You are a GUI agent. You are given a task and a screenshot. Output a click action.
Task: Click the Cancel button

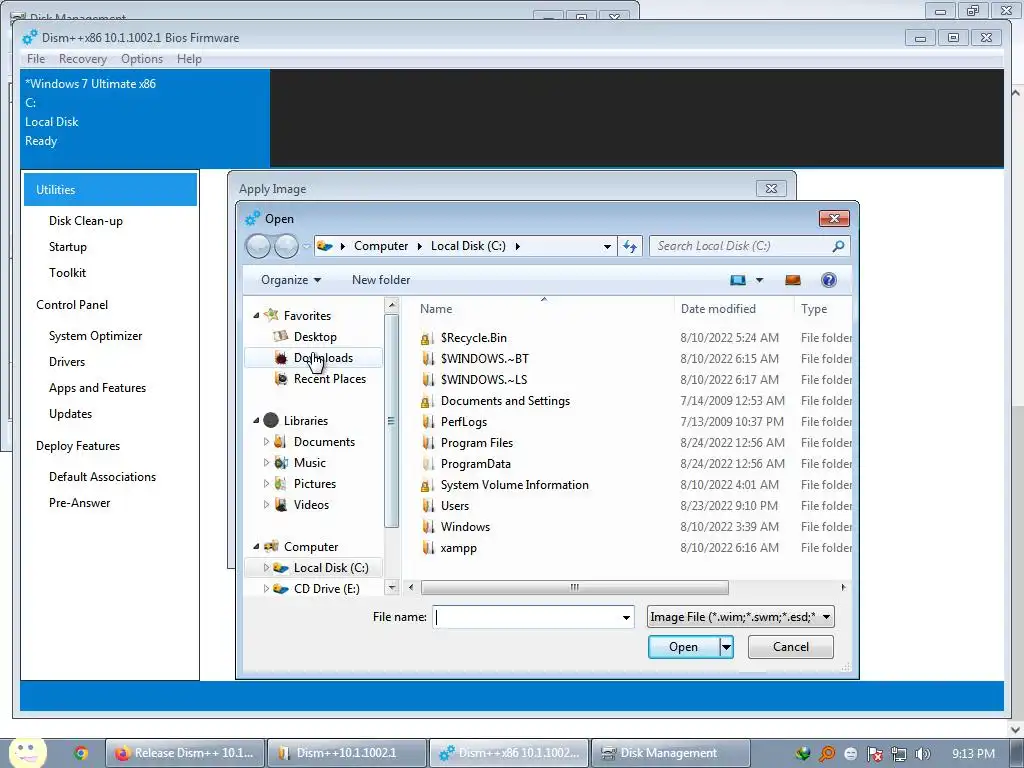[790, 647]
